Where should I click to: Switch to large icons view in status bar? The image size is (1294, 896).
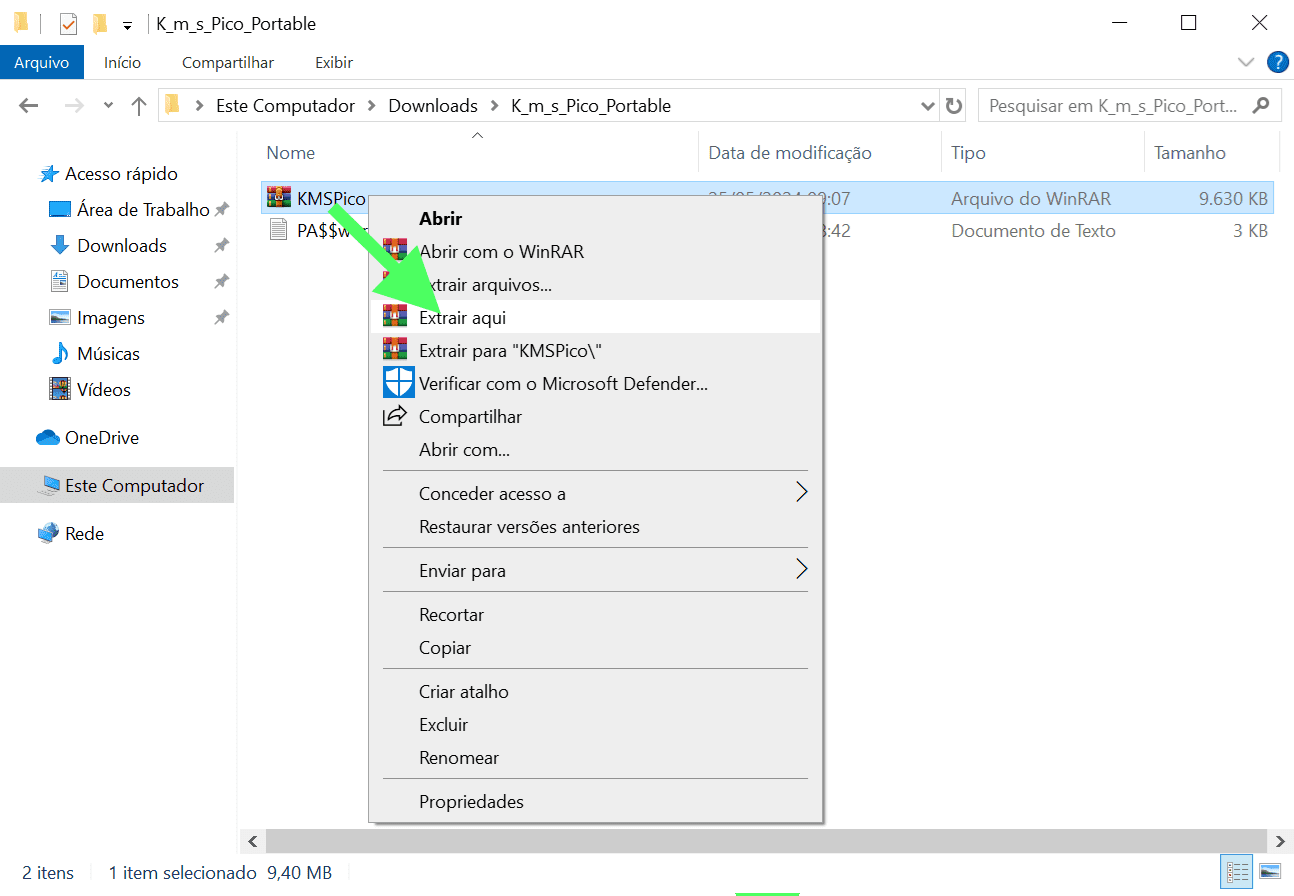click(x=1268, y=871)
